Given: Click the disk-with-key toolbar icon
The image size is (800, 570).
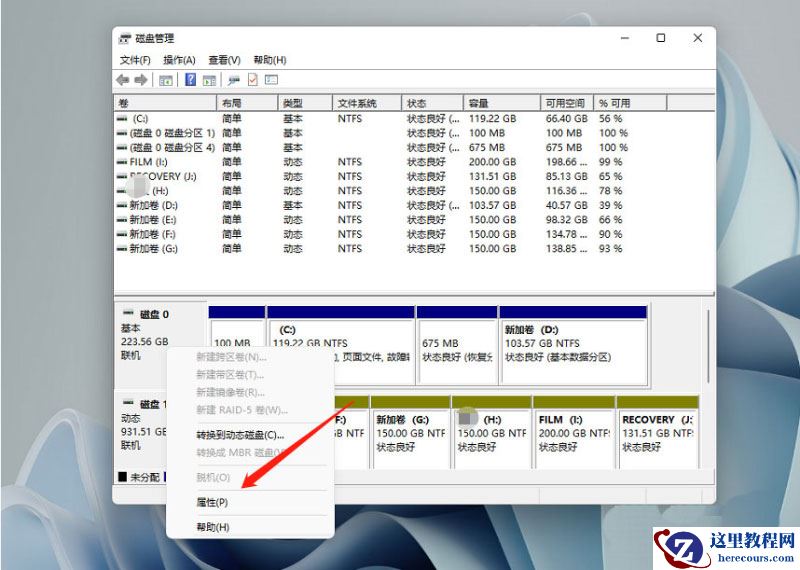Looking at the screenshot, I should point(234,80).
